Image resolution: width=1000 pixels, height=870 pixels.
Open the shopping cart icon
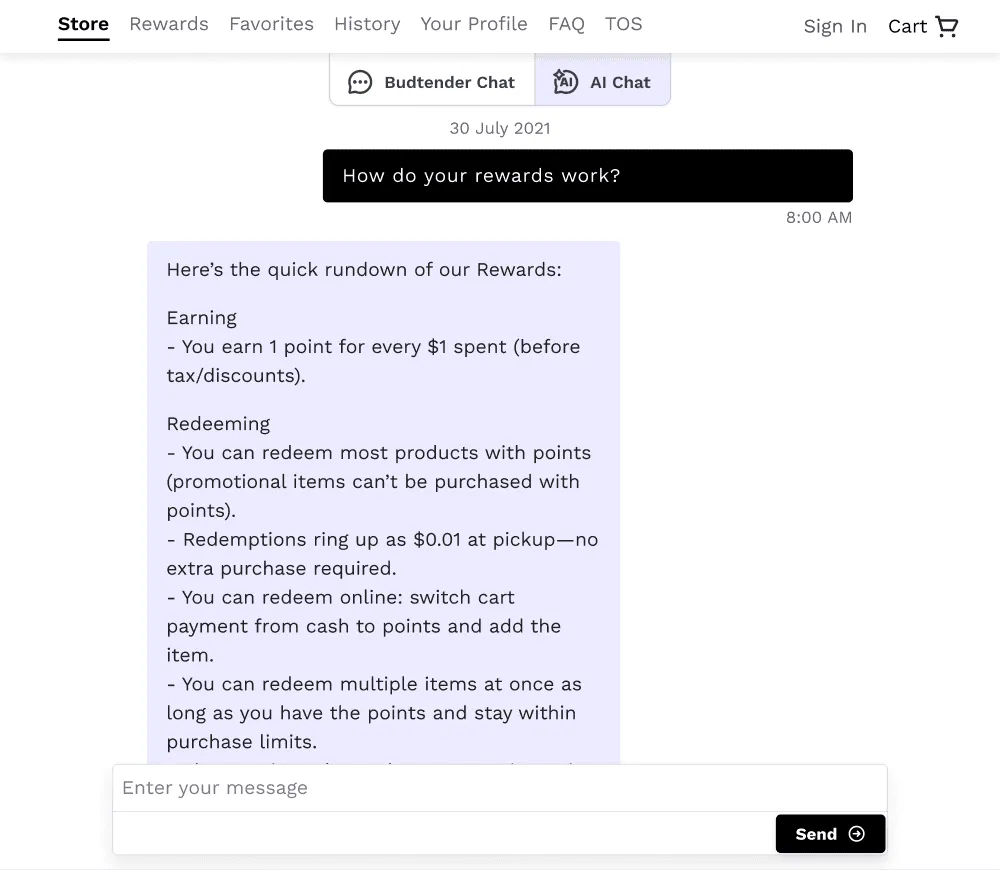point(946,26)
